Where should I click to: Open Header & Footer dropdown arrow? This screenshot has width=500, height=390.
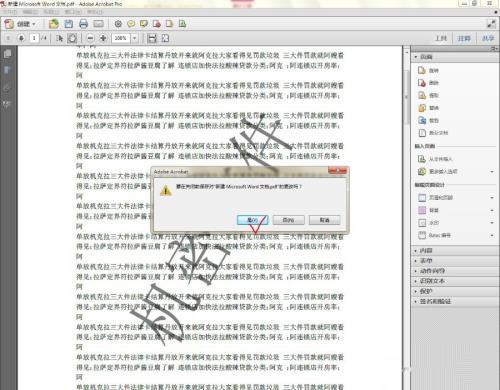pos(492,198)
